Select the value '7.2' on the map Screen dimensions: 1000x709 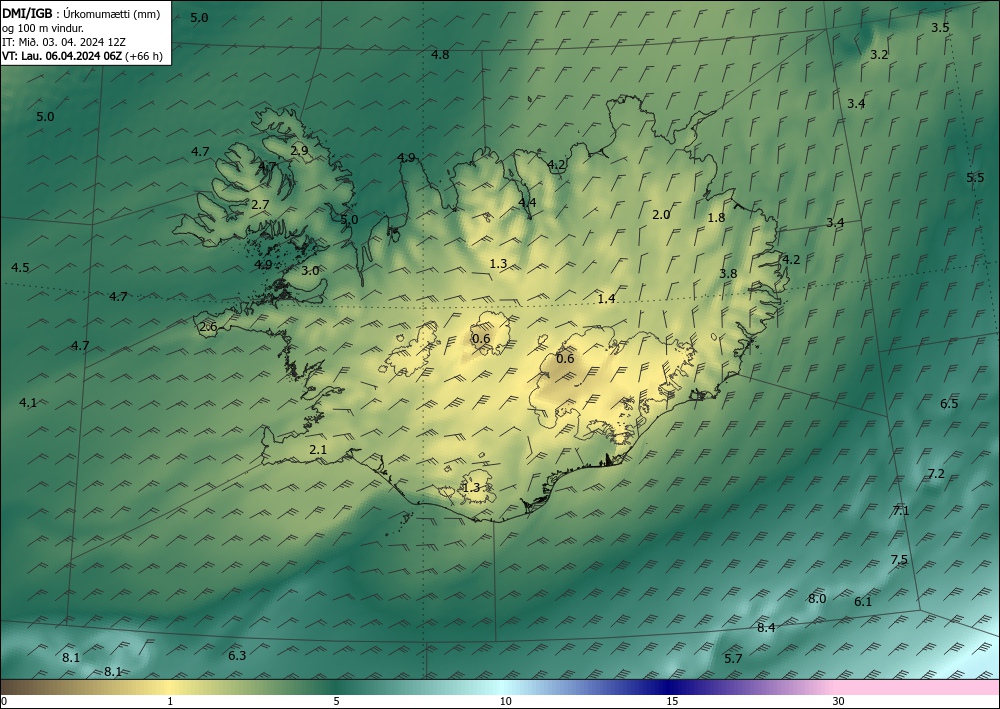pyautogui.click(x=936, y=473)
